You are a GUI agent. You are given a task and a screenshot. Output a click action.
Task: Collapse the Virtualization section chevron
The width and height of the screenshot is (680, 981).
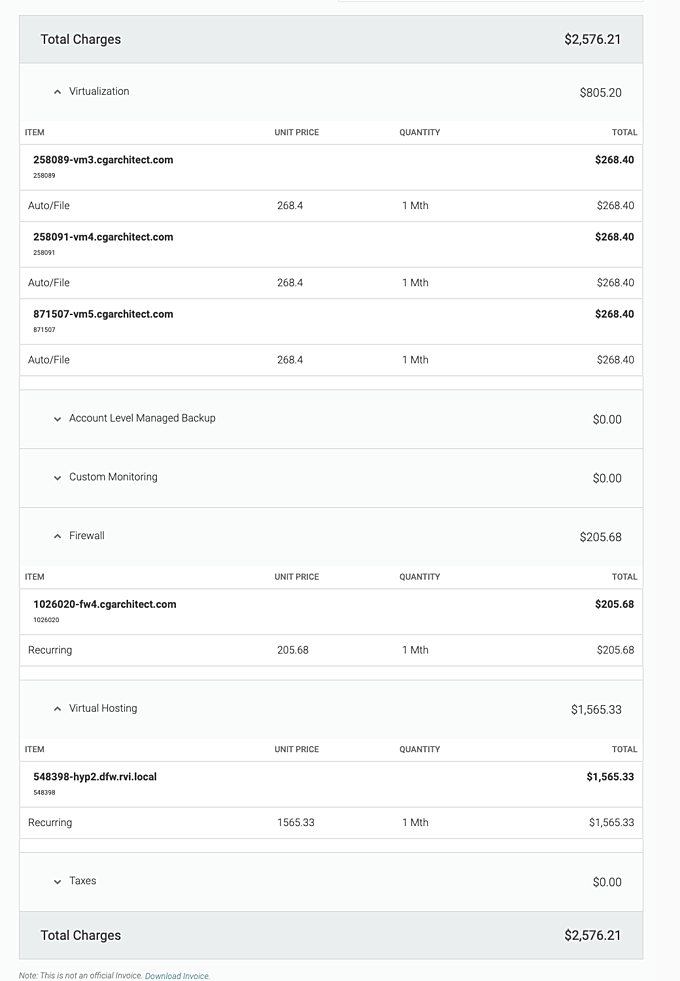[x=57, y=92]
